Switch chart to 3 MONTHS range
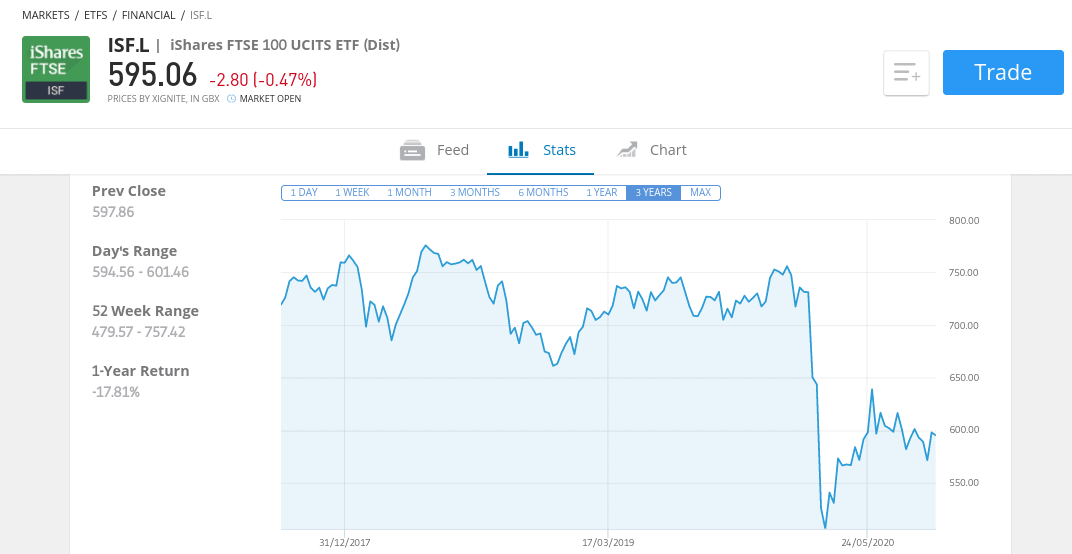This screenshot has width=1072, height=554. [474, 192]
